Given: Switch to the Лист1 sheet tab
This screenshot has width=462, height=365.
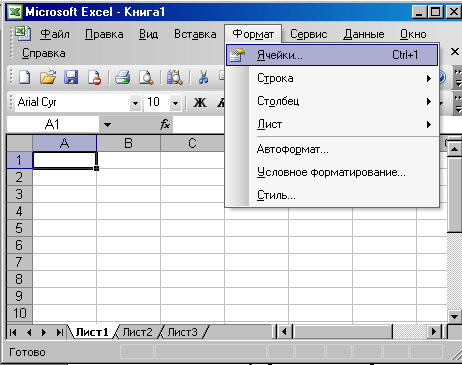Looking at the screenshot, I should (x=92, y=332).
